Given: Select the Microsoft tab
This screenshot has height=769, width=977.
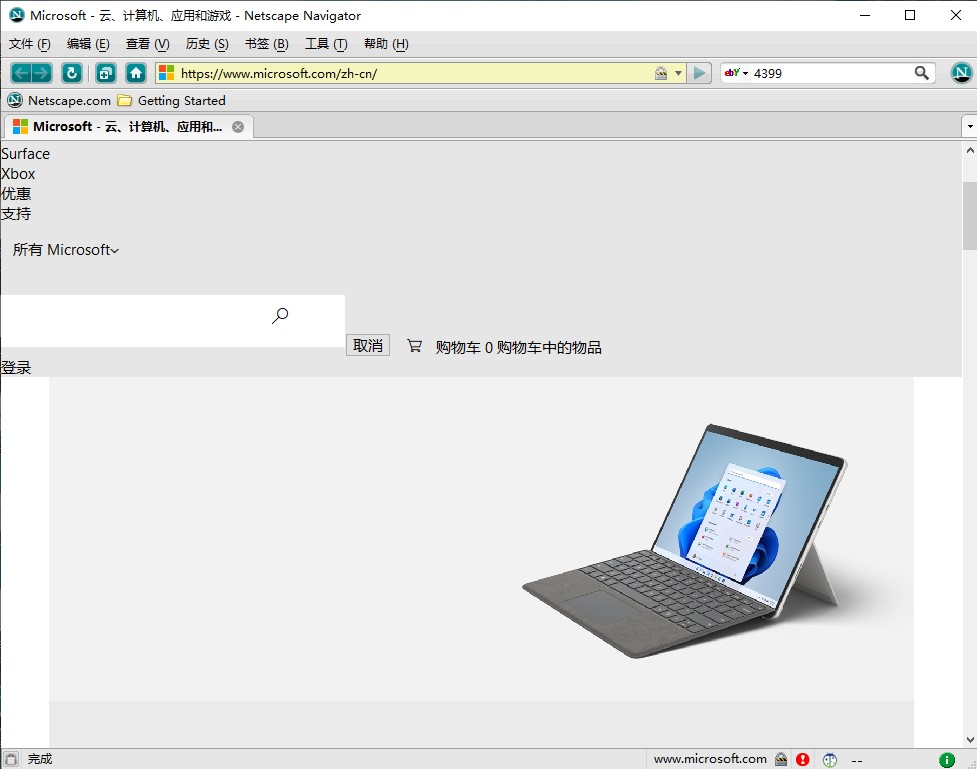Looking at the screenshot, I should pyautogui.click(x=128, y=127).
